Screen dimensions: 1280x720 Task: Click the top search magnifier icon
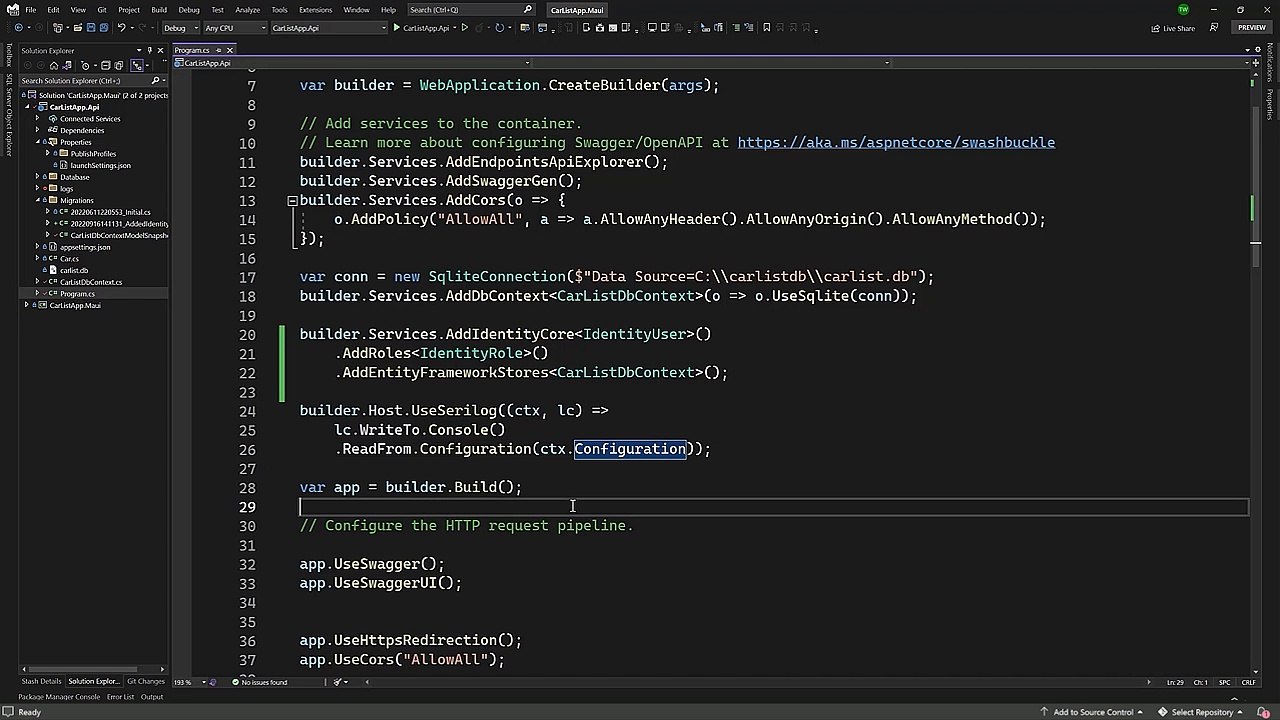tap(528, 10)
